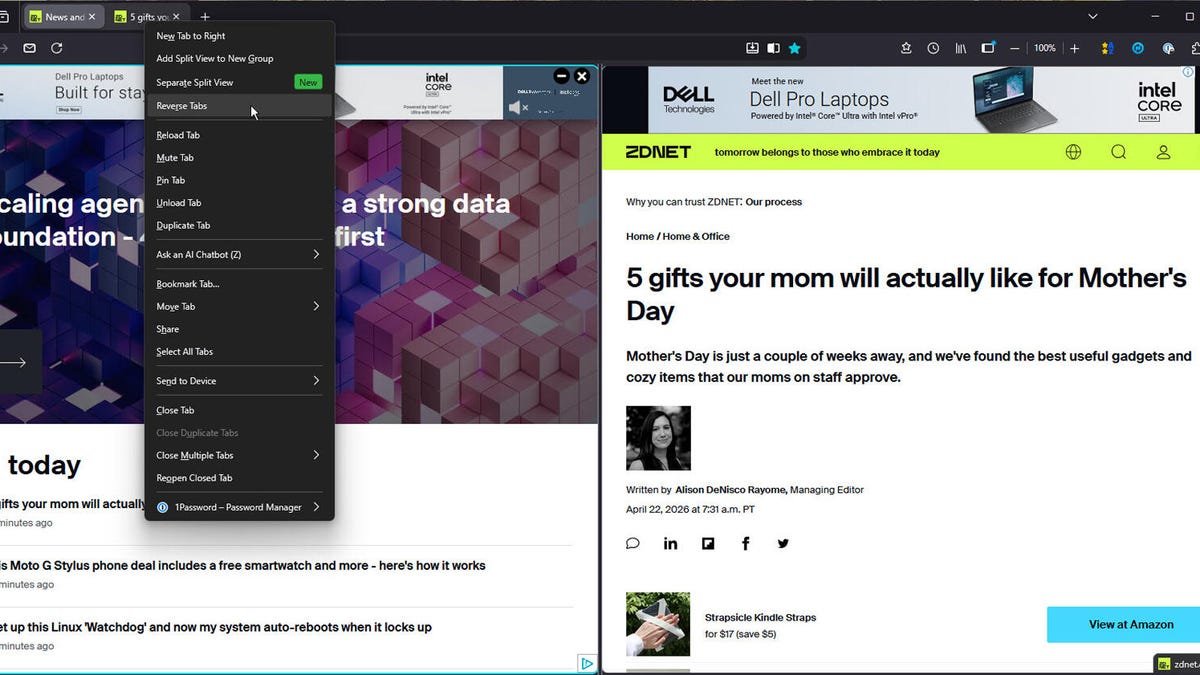Image resolution: width=1200 pixels, height=675 pixels.
Task: Open the Library icon in the toolbar
Action: 961,48
